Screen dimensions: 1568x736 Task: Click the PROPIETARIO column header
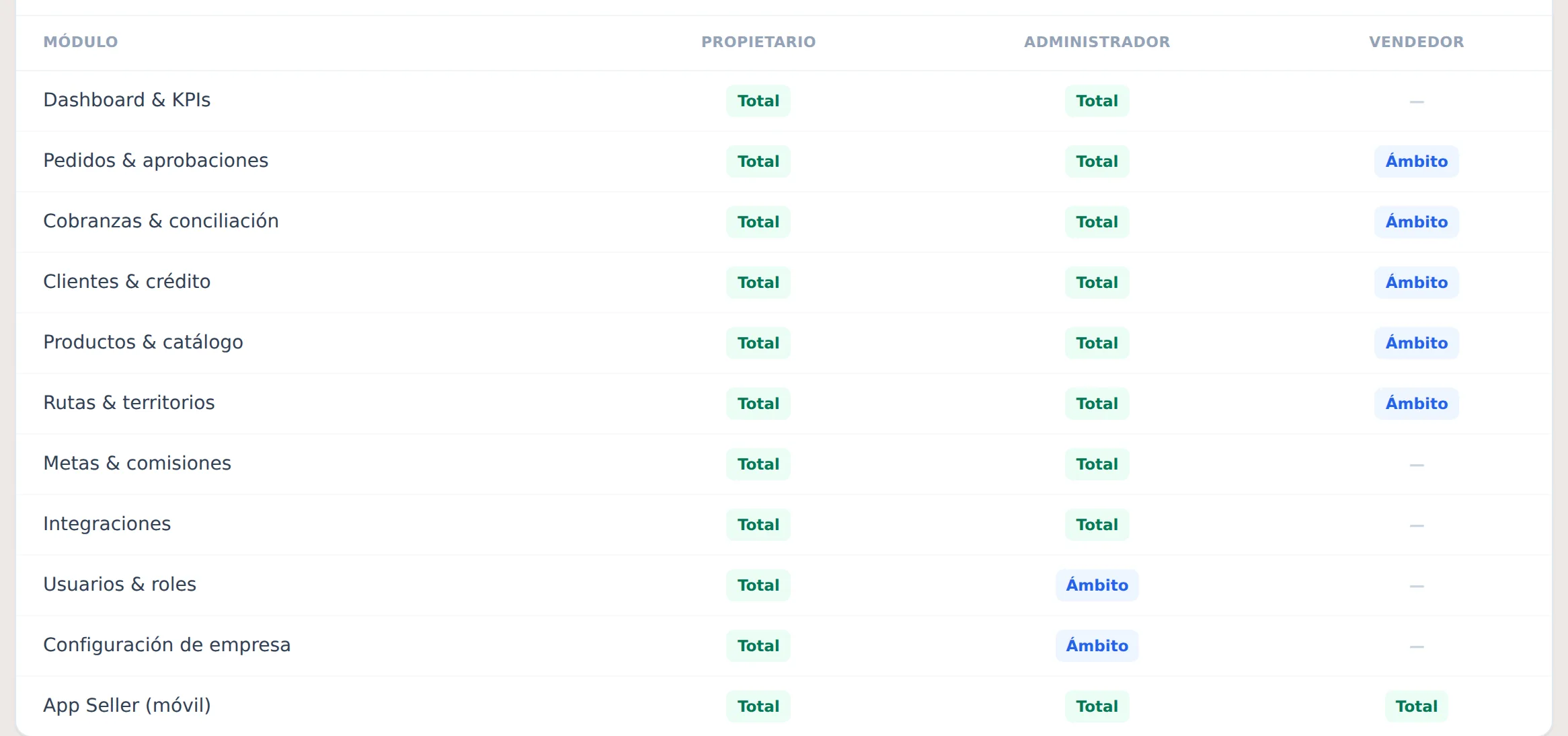coord(758,42)
